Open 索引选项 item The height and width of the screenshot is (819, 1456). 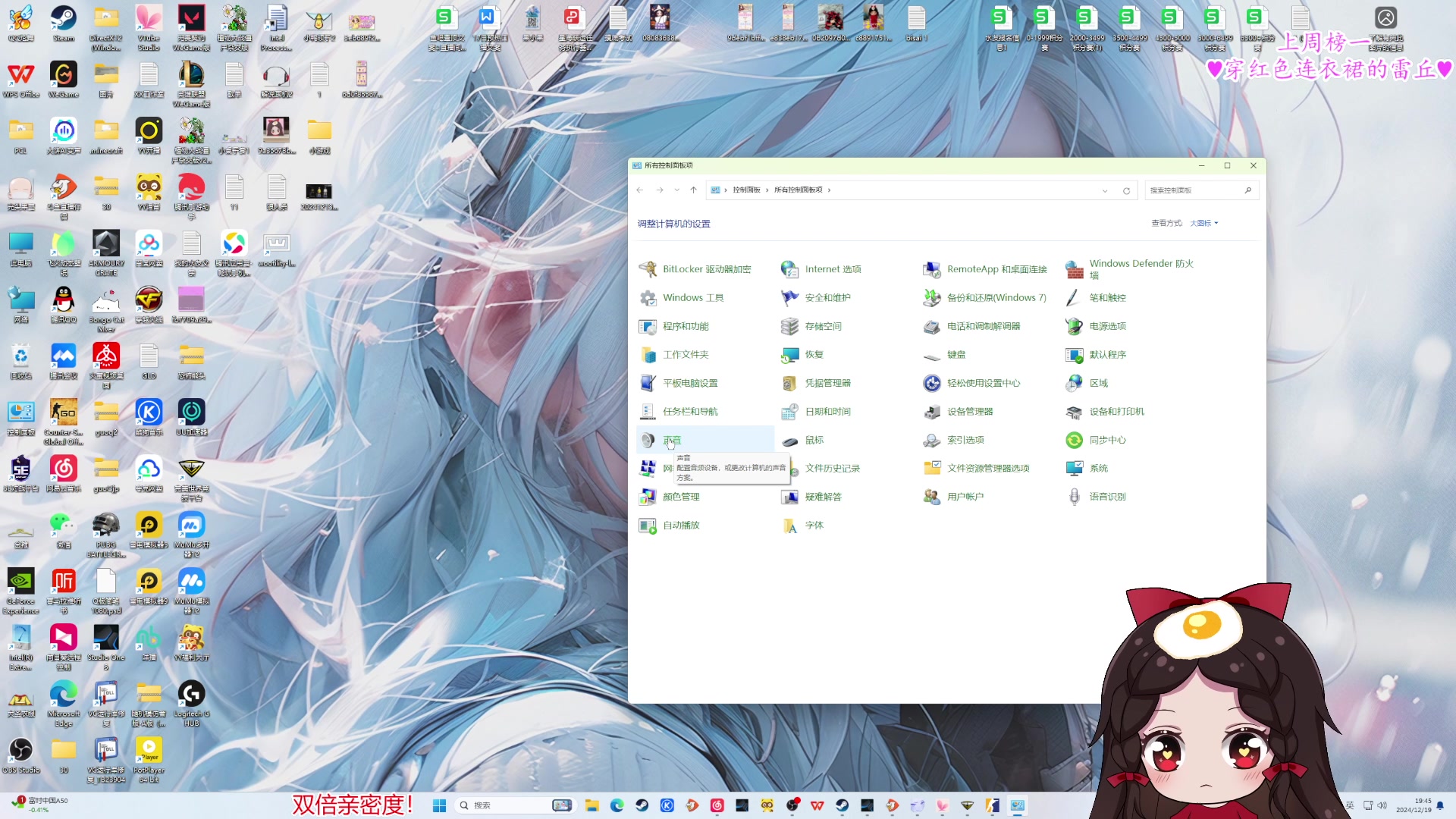coord(954,441)
